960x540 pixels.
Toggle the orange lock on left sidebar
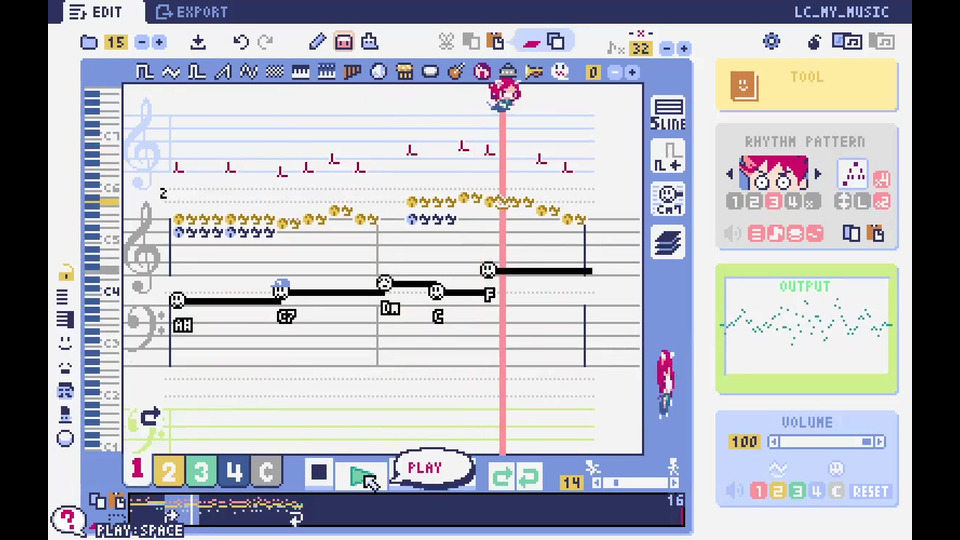click(66, 272)
